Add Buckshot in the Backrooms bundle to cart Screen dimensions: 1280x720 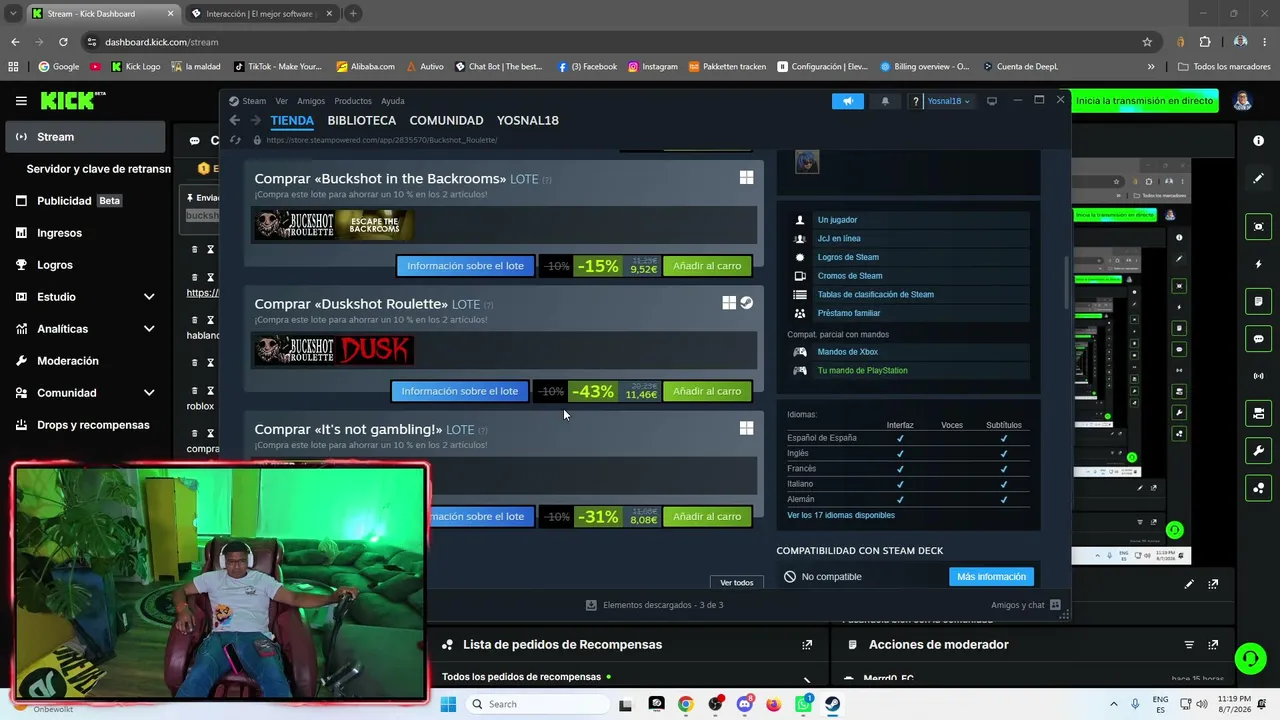(x=707, y=266)
